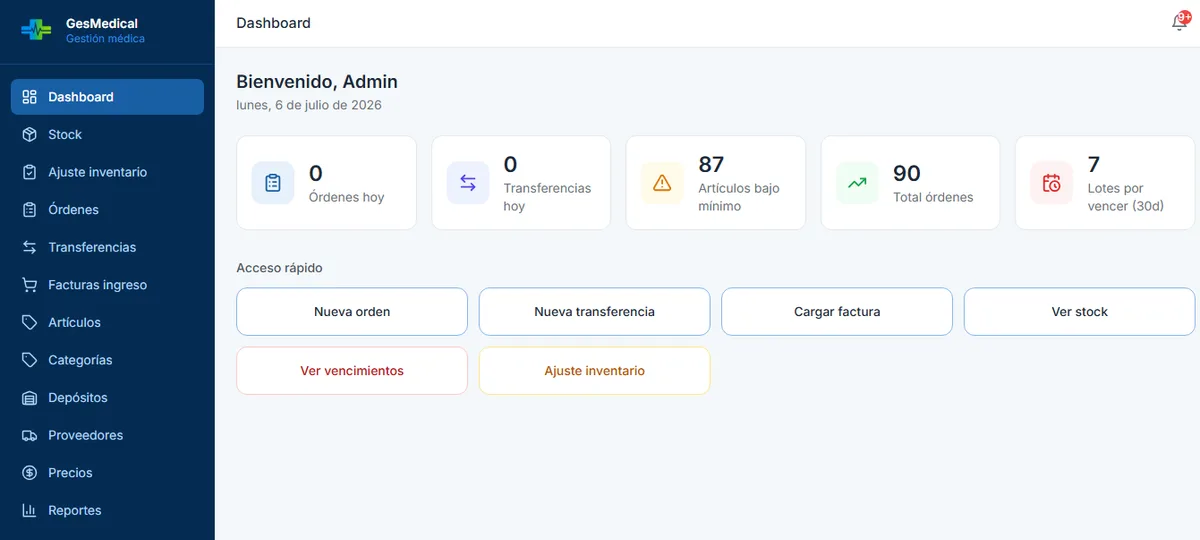Go to Stock in the sidebar
Viewport: 1200px width, 540px height.
click(x=107, y=134)
